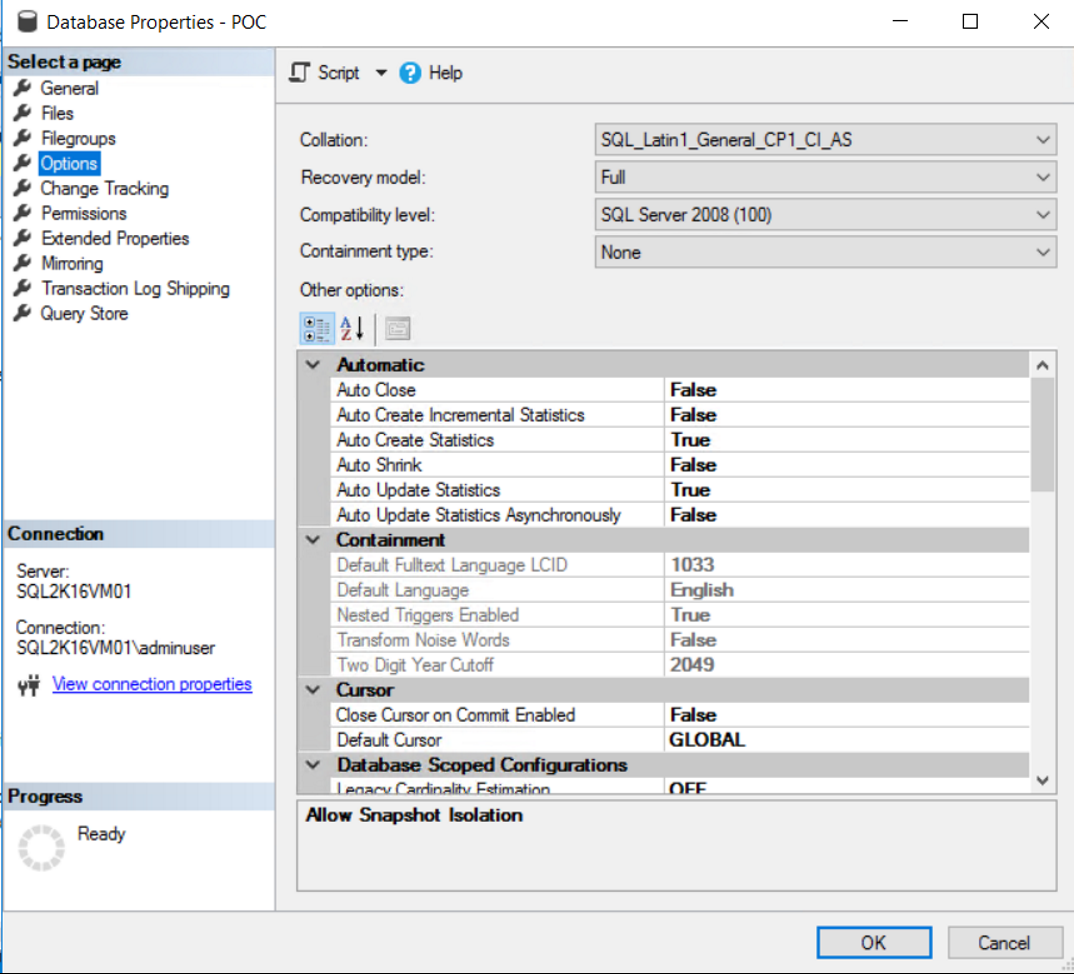Open the Script dropdown arrow
This screenshot has height=974, width=1074.
(x=381, y=73)
